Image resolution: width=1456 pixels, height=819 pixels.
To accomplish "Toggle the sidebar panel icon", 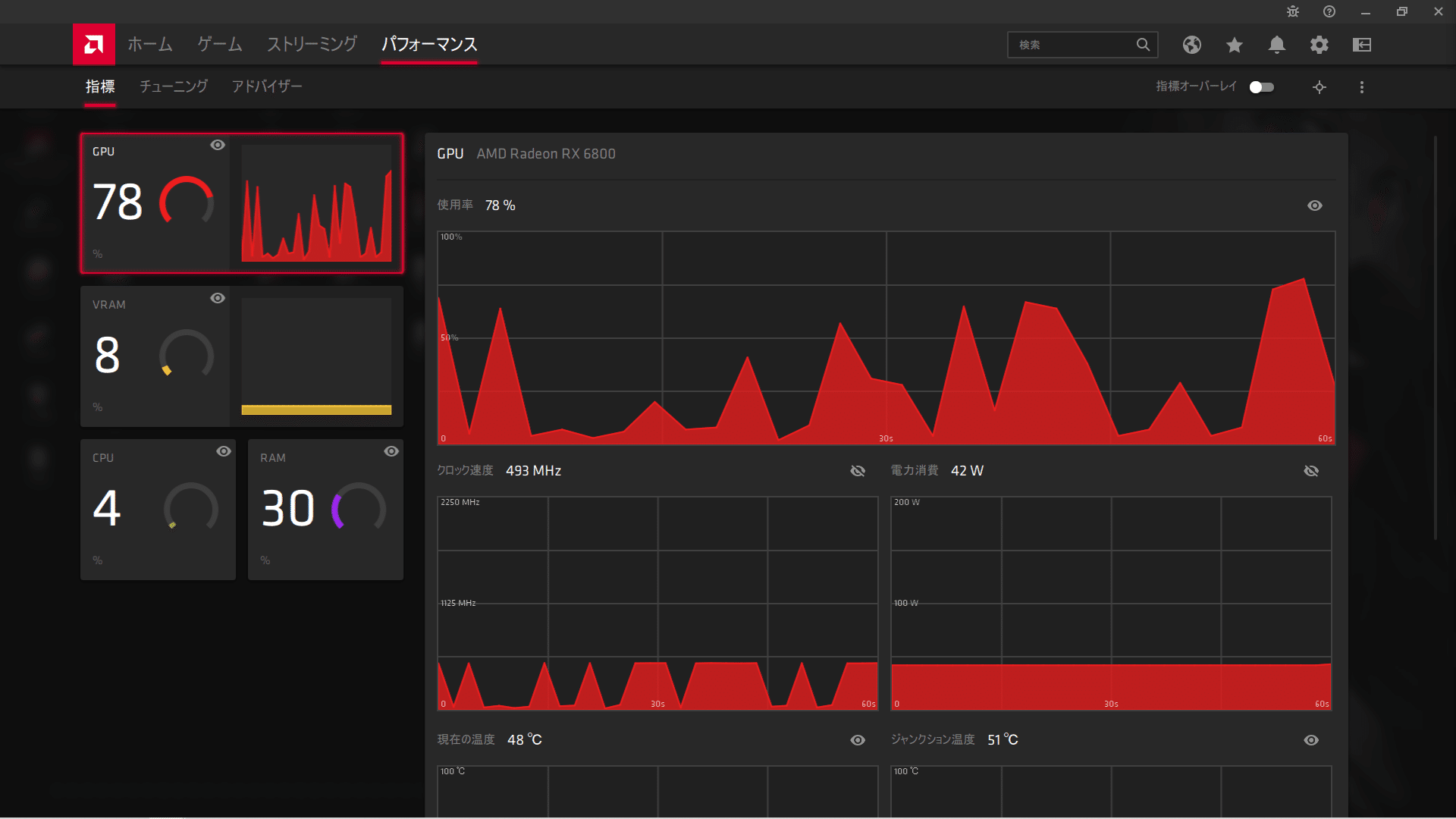I will pos(1362,45).
